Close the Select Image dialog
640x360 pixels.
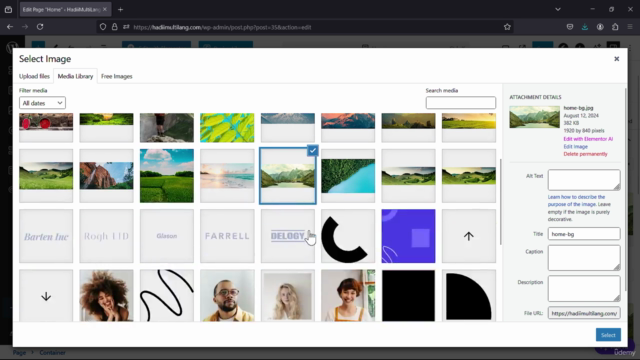point(616,59)
